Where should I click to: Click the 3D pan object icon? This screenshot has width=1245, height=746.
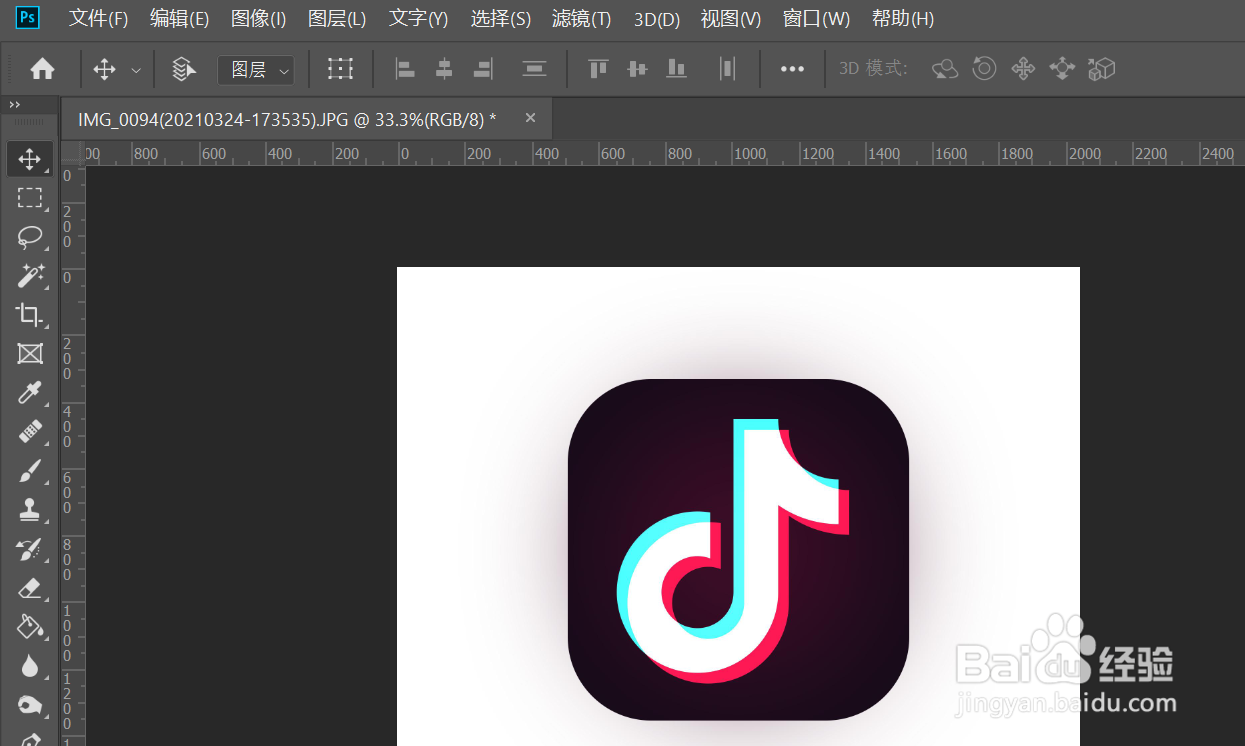[x=1023, y=69]
